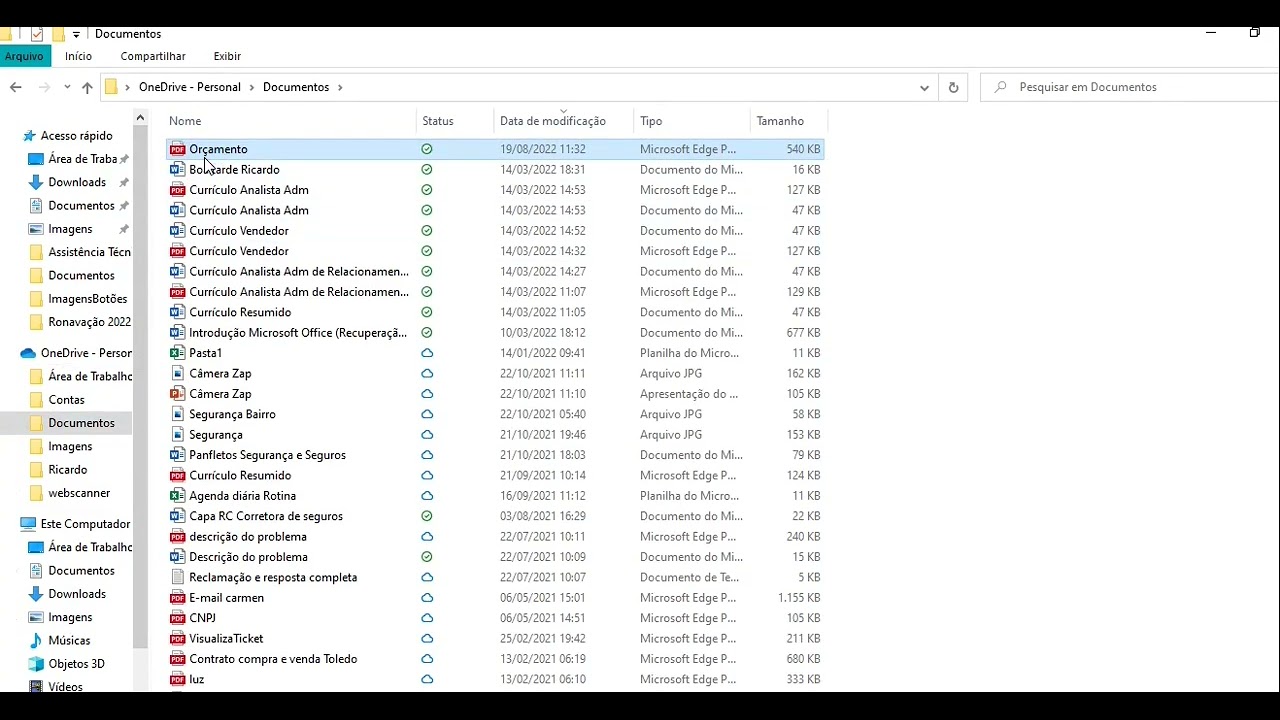Open the webscanner folder in the sidebar

[79, 493]
